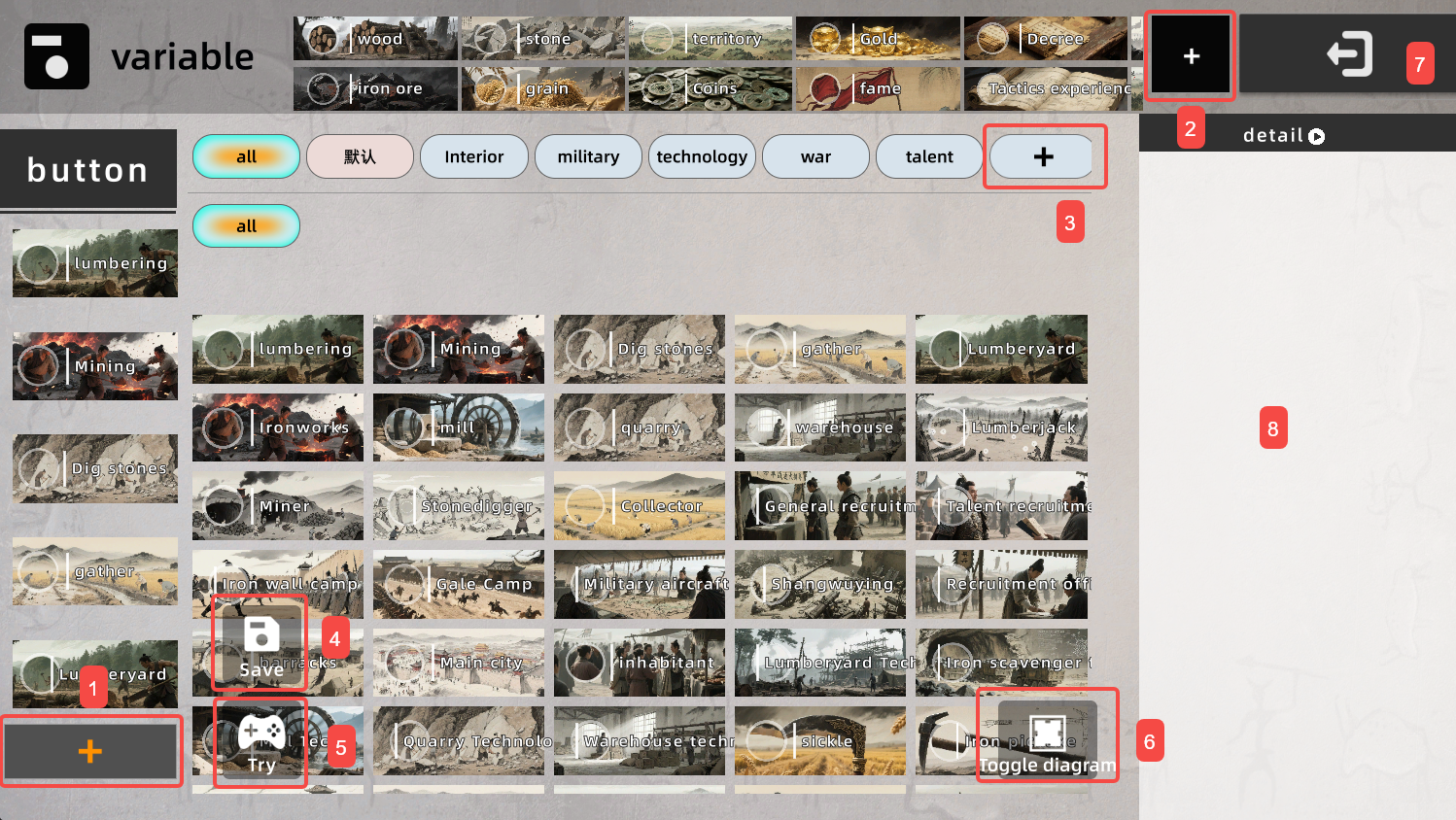Viewport: 1456px width, 820px height.
Task: Switch to the military tab
Action: [x=588, y=156]
